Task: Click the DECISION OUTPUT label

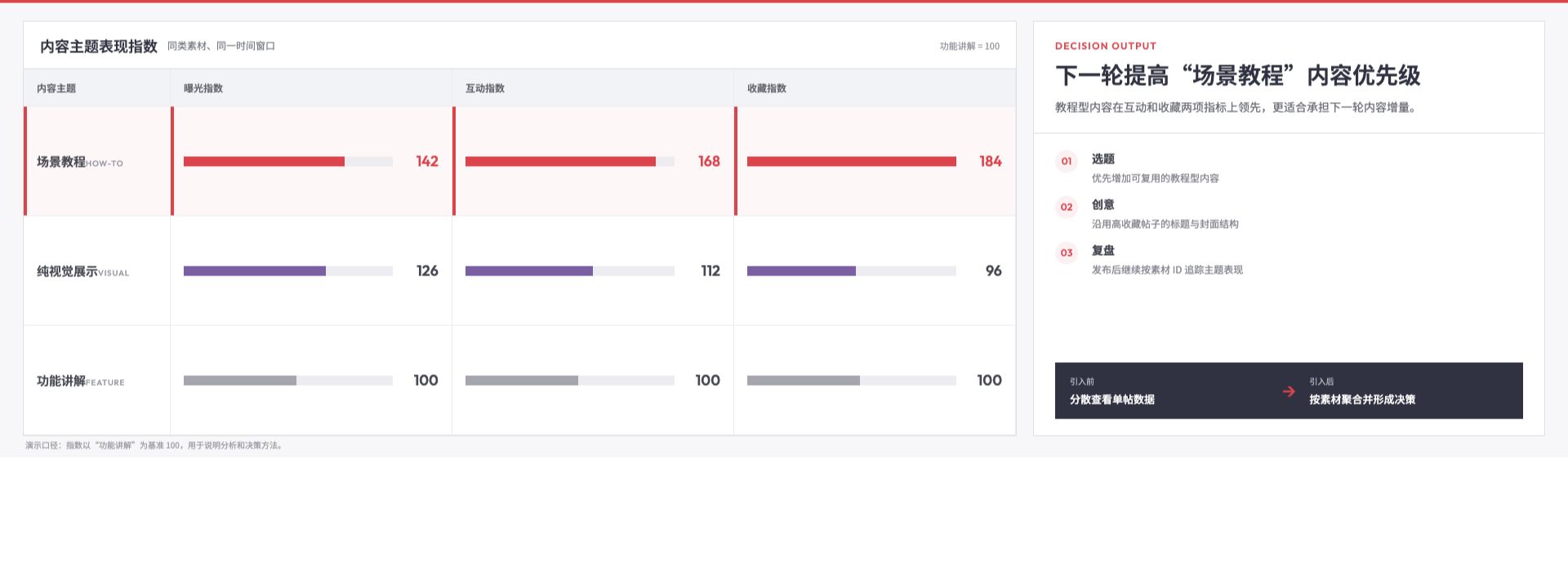Action: [1106, 47]
